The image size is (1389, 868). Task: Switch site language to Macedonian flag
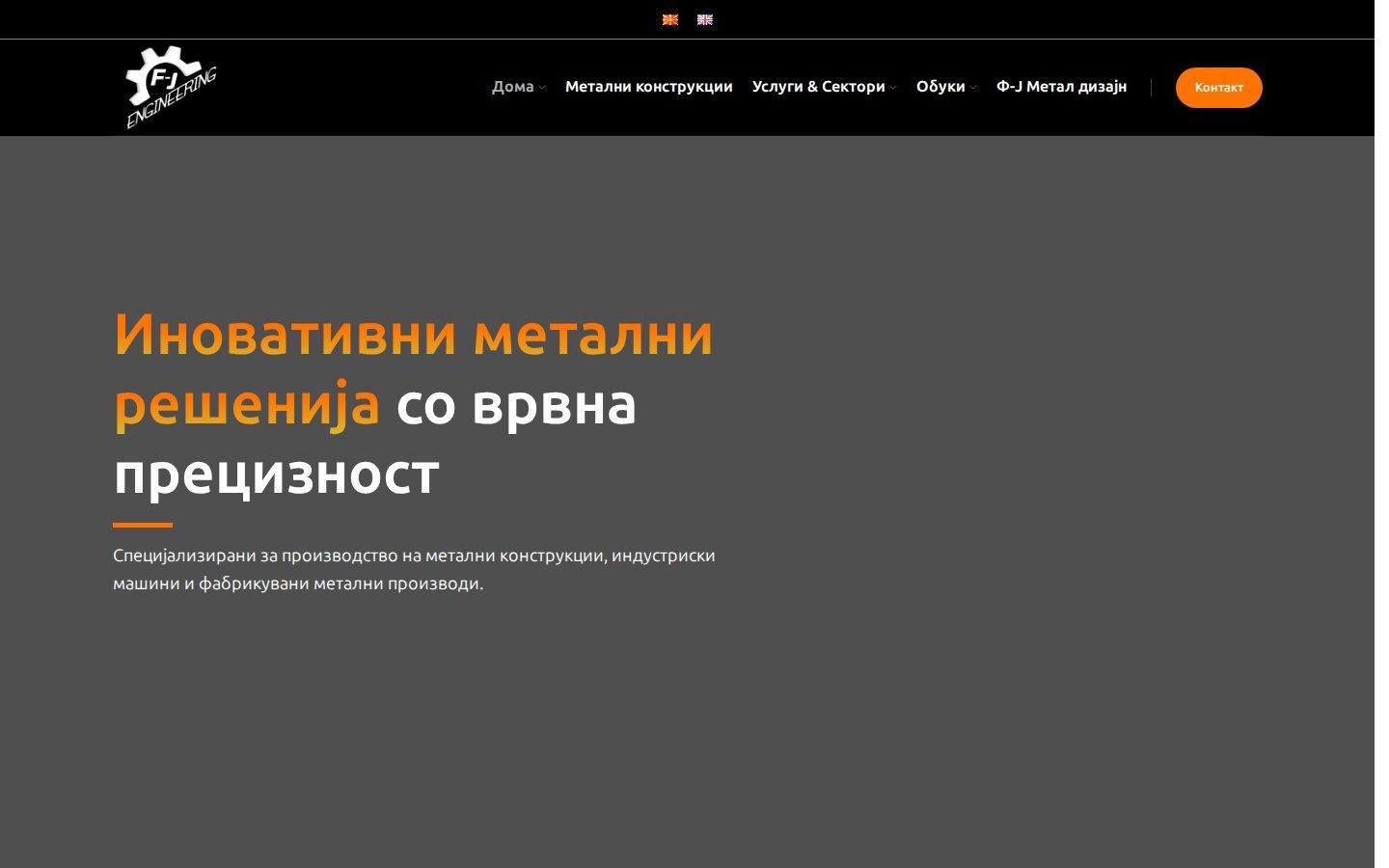point(670,19)
